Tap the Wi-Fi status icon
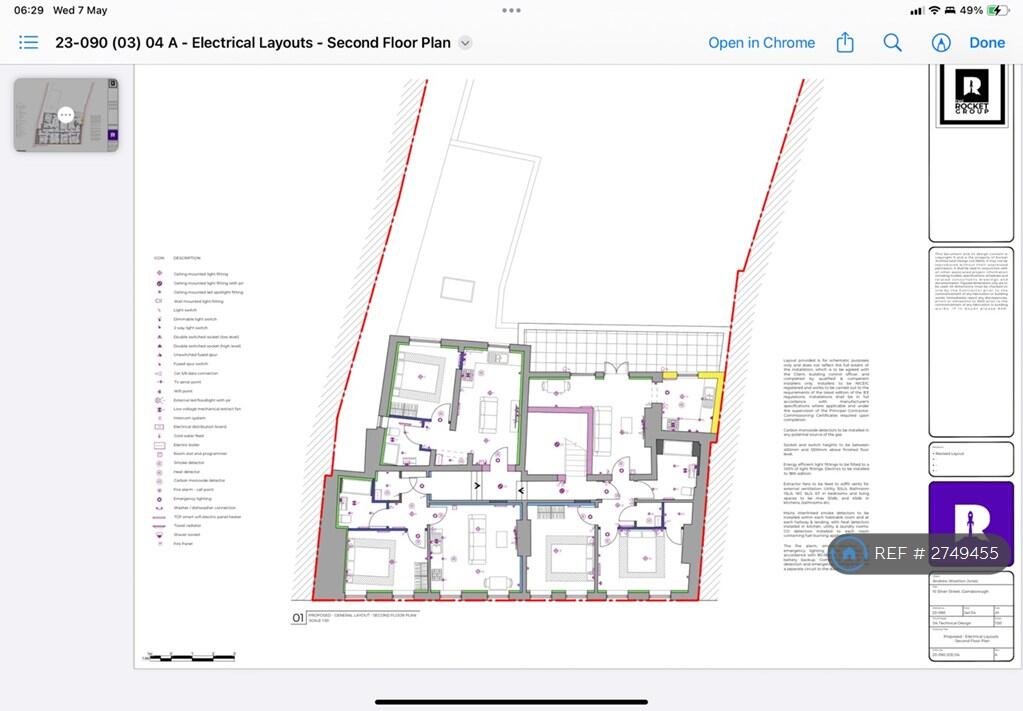This screenshot has height=711, width=1023. coord(934,10)
